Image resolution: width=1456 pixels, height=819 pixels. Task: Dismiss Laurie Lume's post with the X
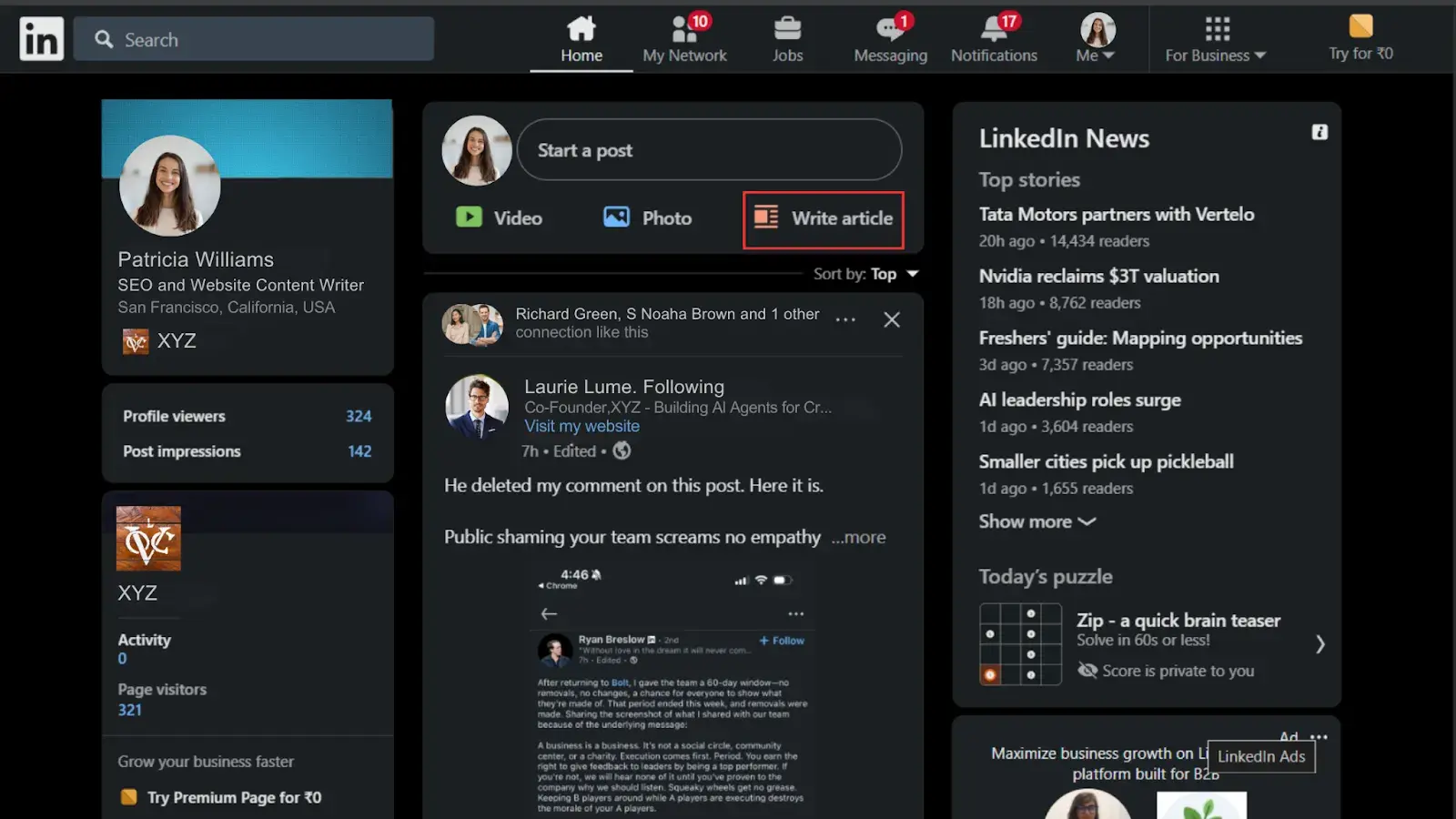pyautogui.click(x=891, y=319)
